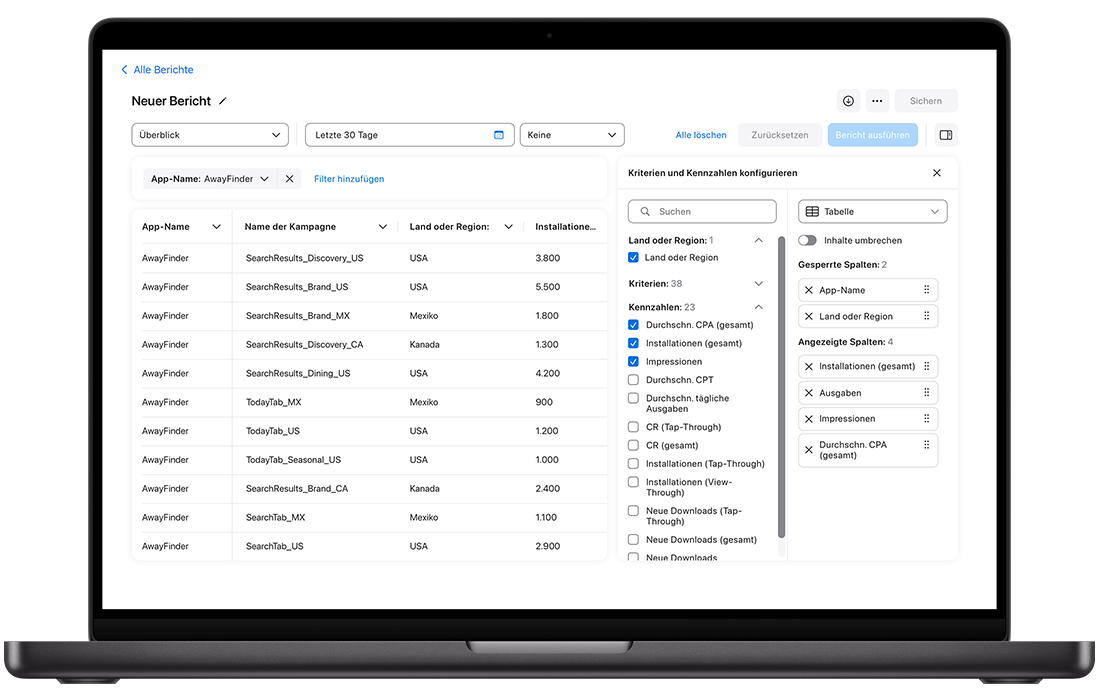Screen dimensions: 1100x700
Task: Open the calendar icon in date field
Action: click(499, 135)
